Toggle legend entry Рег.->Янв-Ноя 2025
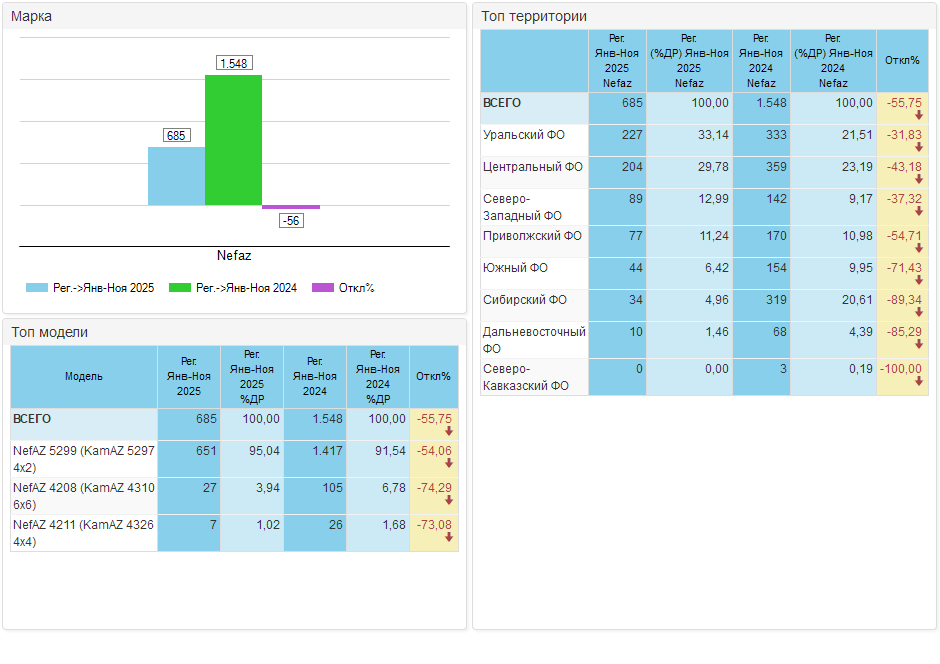The image size is (940, 664). click(x=90, y=288)
